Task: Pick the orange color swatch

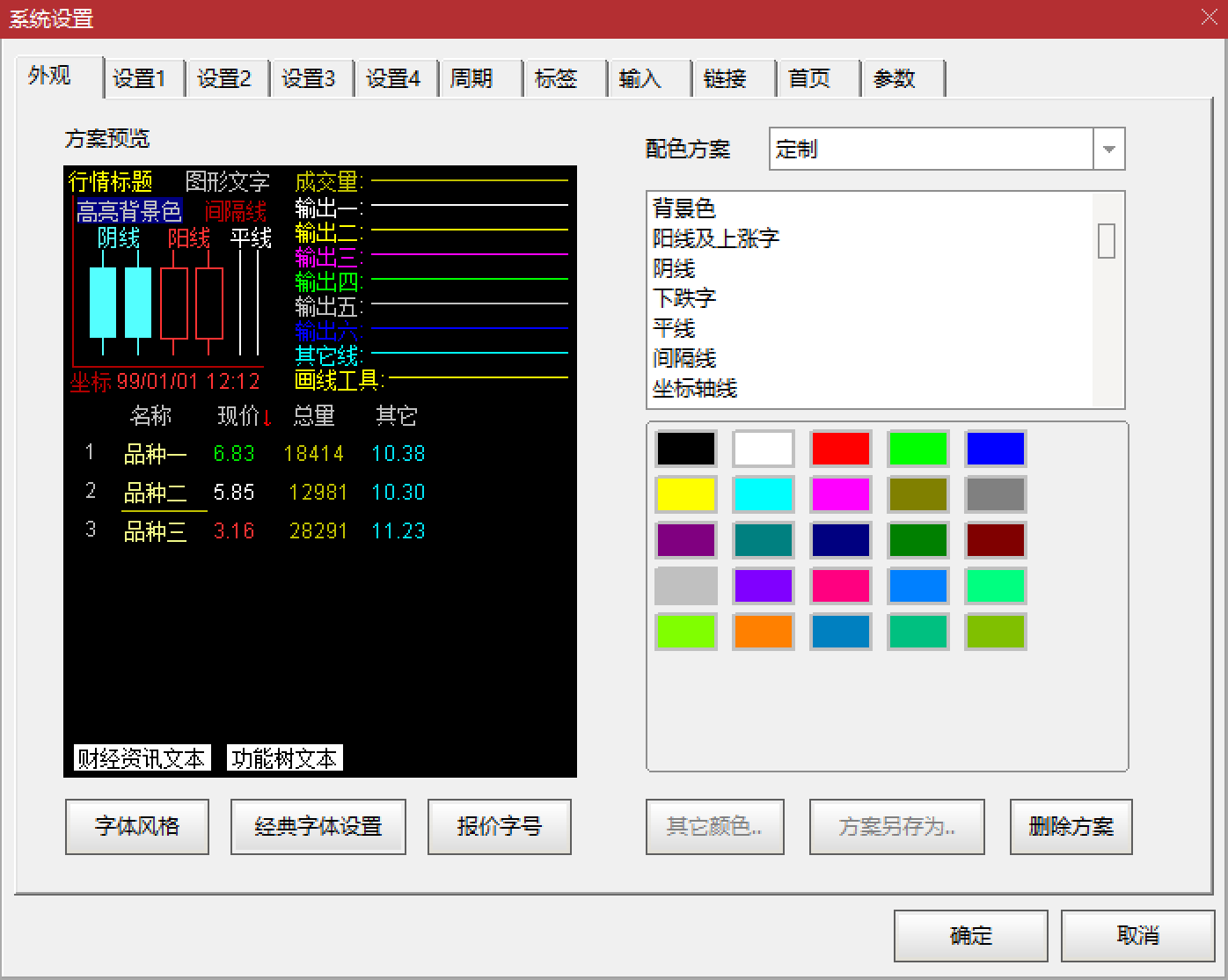Action: point(764,632)
